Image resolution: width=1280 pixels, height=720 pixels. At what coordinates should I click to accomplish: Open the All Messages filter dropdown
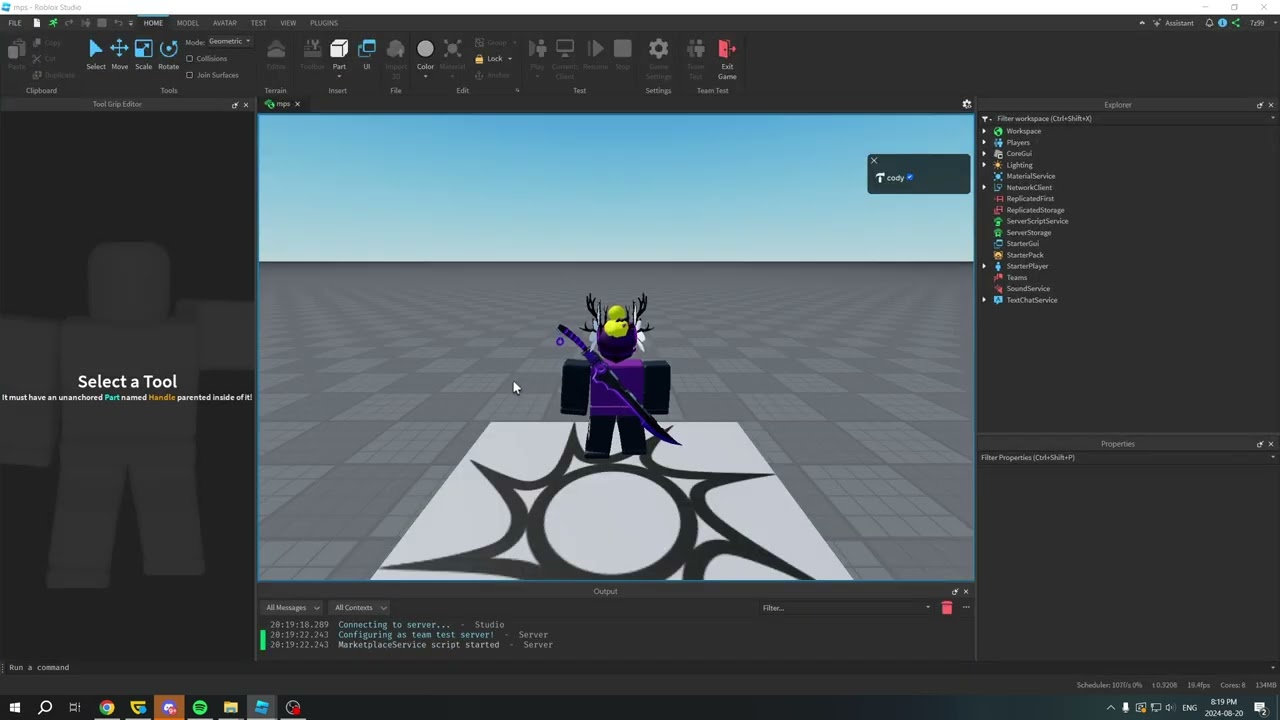click(x=292, y=608)
